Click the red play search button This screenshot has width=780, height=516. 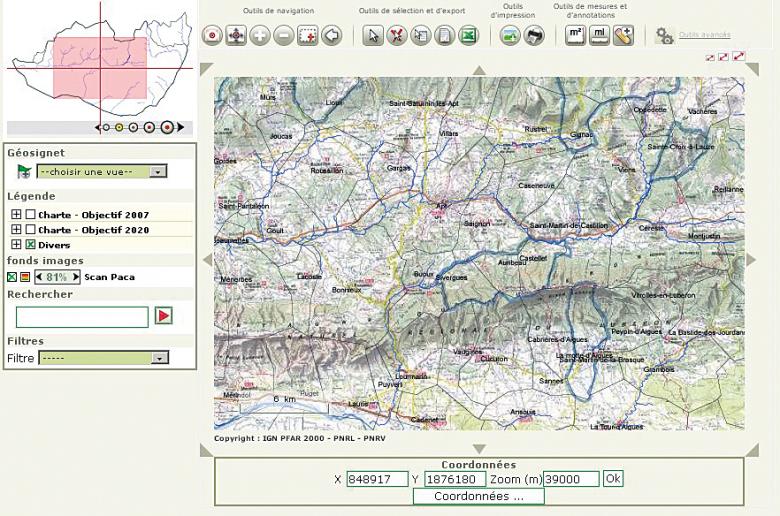click(x=164, y=315)
